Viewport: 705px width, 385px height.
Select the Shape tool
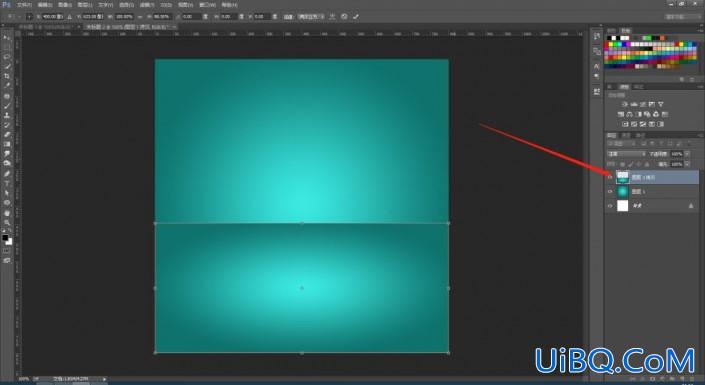pos(6,203)
